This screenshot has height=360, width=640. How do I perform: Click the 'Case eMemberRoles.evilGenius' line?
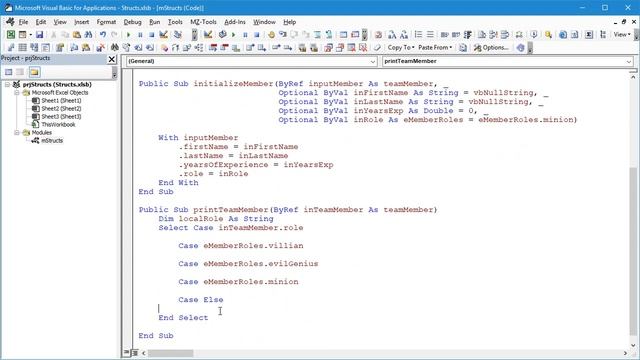point(248,264)
